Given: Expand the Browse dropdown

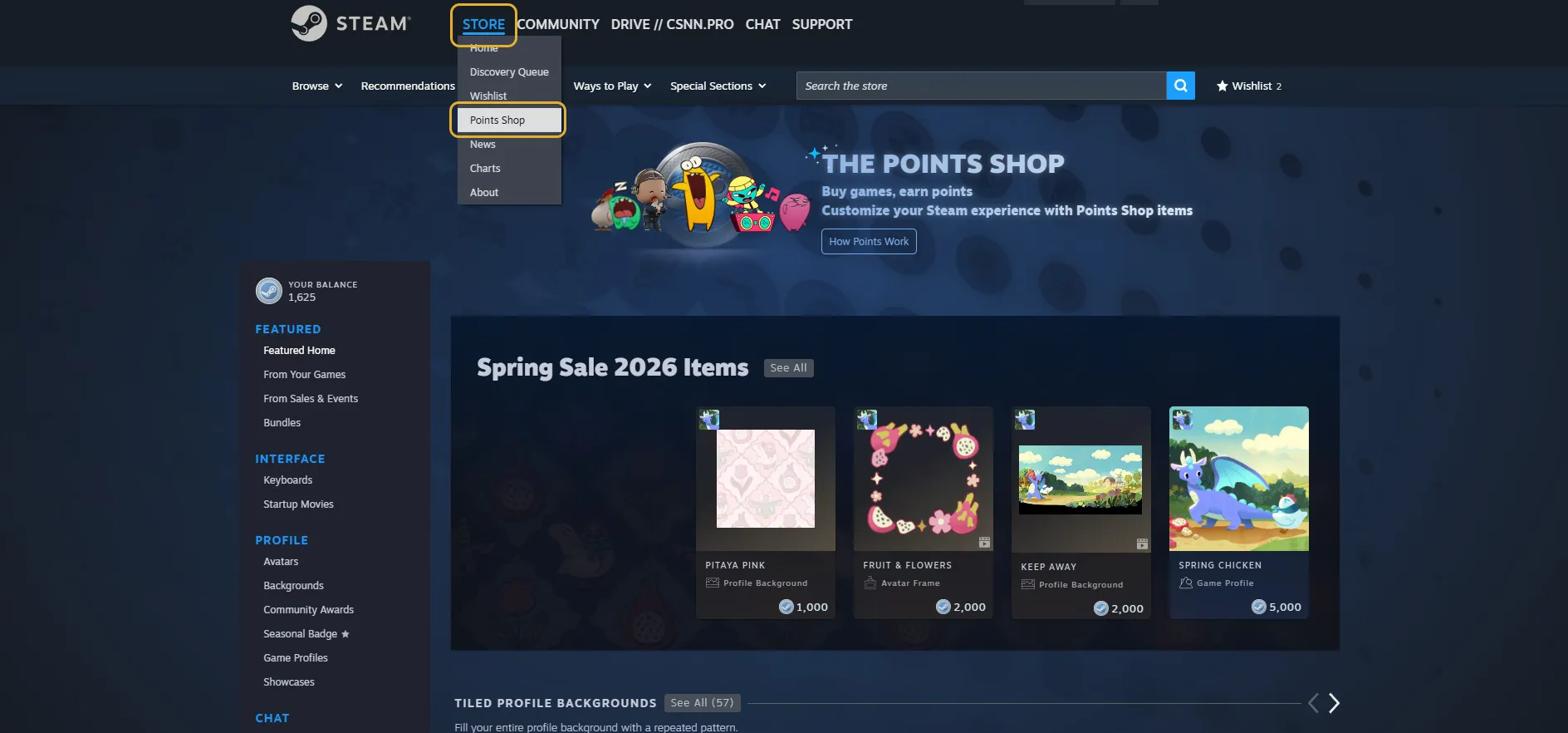Looking at the screenshot, I should point(317,86).
